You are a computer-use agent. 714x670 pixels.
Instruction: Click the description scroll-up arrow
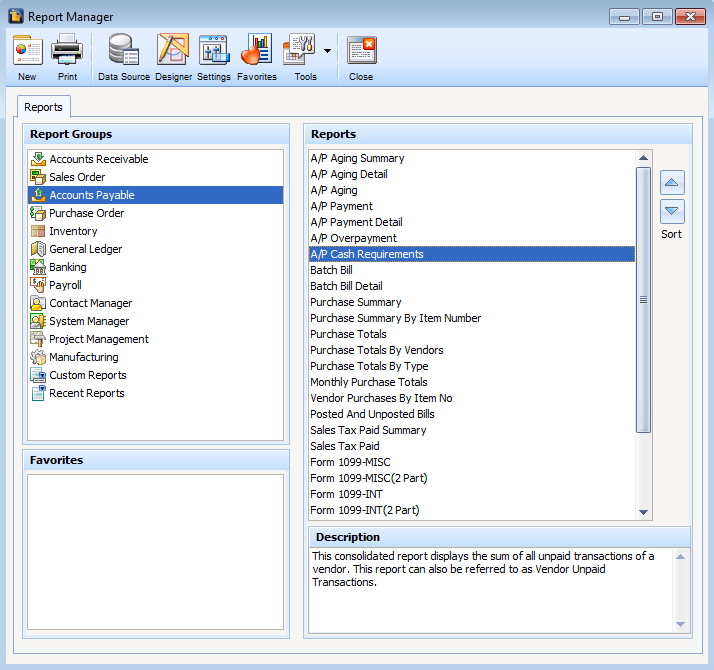tap(680, 557)
